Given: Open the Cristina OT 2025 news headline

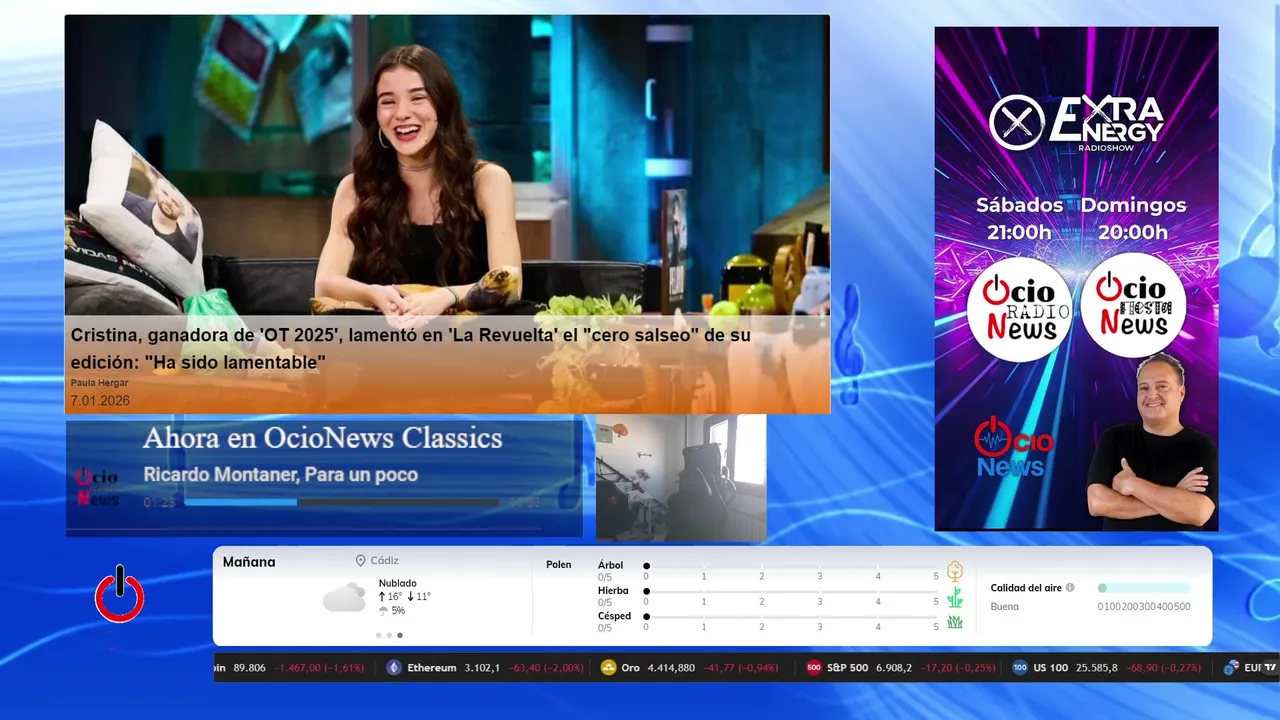Looking at the screenshot, I should point(410,349).
